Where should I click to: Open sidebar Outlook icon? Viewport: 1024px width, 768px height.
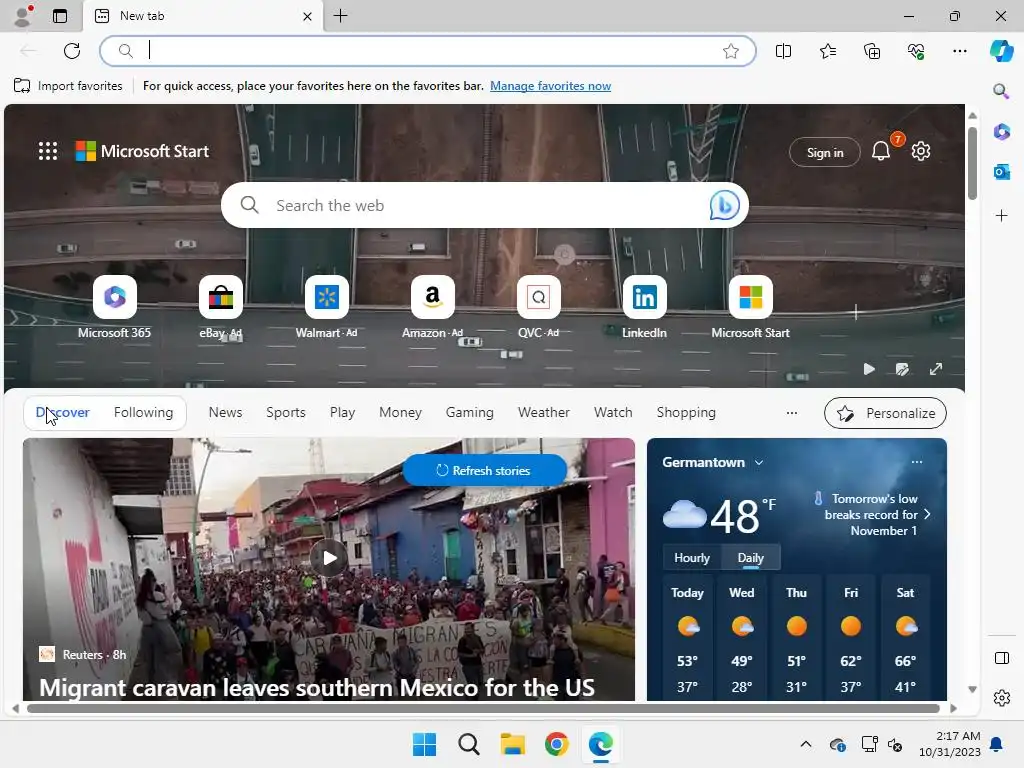coord(1001,172)
